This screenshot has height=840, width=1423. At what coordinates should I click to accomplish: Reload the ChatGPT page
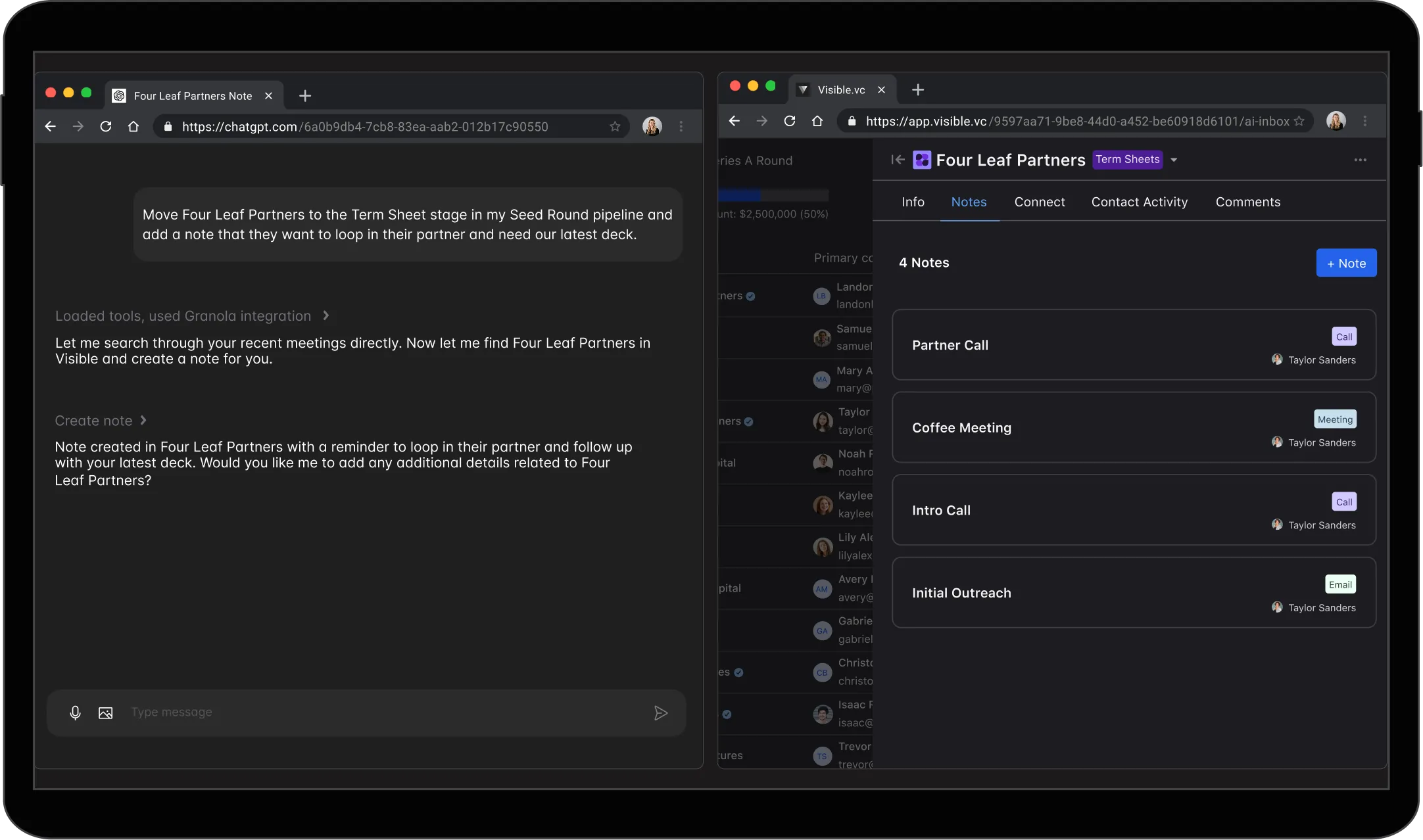(x=106, y=126)
